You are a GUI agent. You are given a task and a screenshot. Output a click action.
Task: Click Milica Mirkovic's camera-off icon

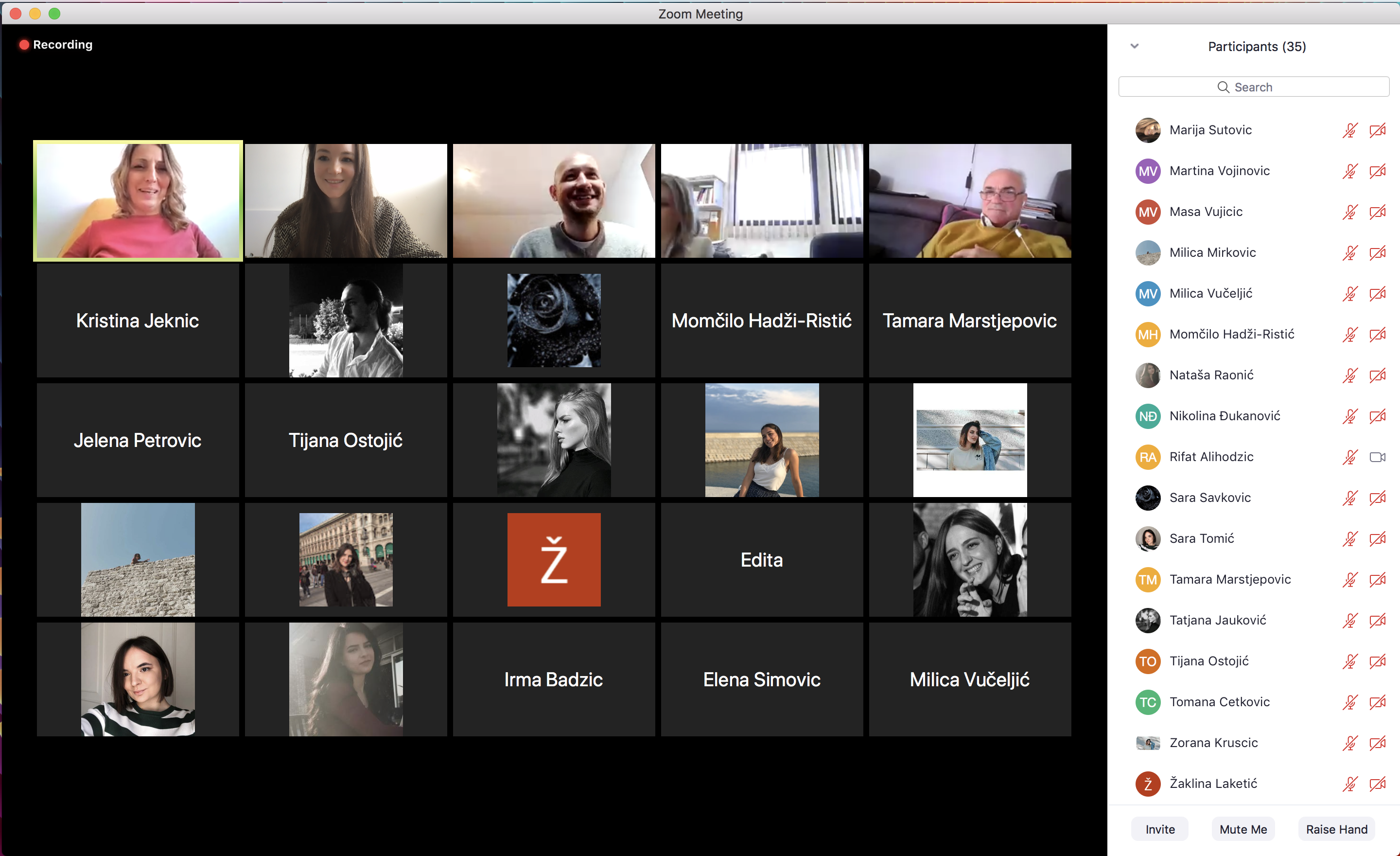pos(1377,253)
